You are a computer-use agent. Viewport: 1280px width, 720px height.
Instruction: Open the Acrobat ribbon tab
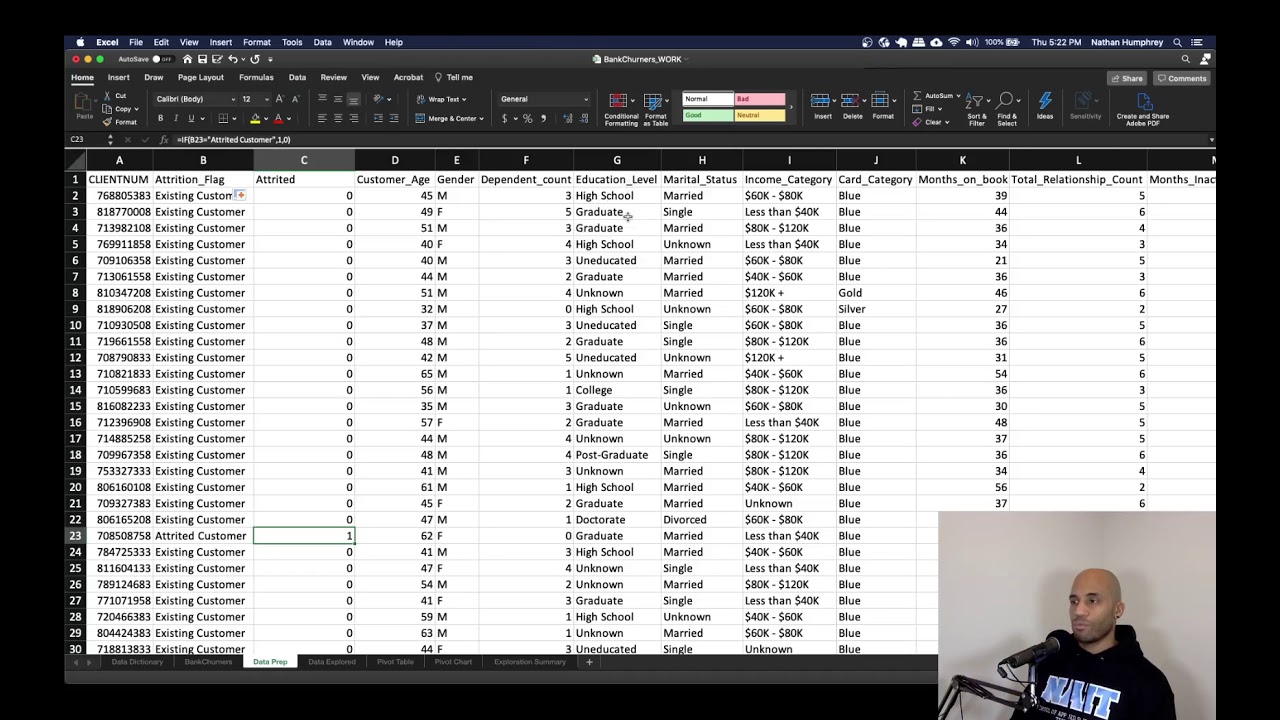click(x=408, y=77)
